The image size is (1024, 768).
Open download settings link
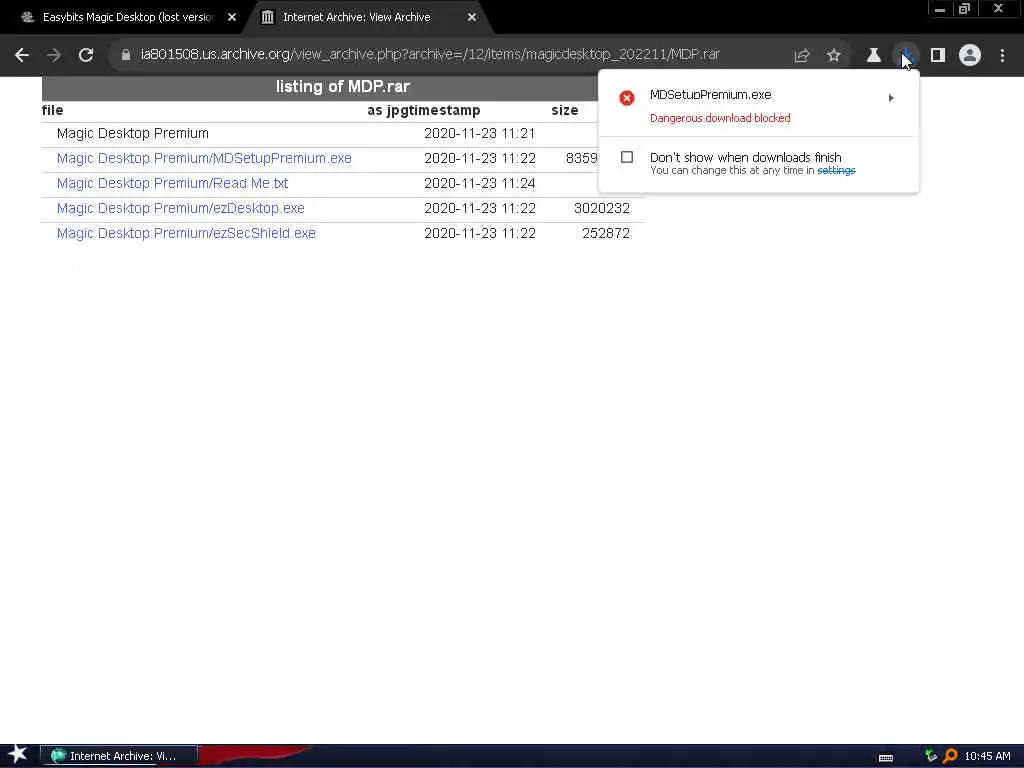[x=836, y=170]
